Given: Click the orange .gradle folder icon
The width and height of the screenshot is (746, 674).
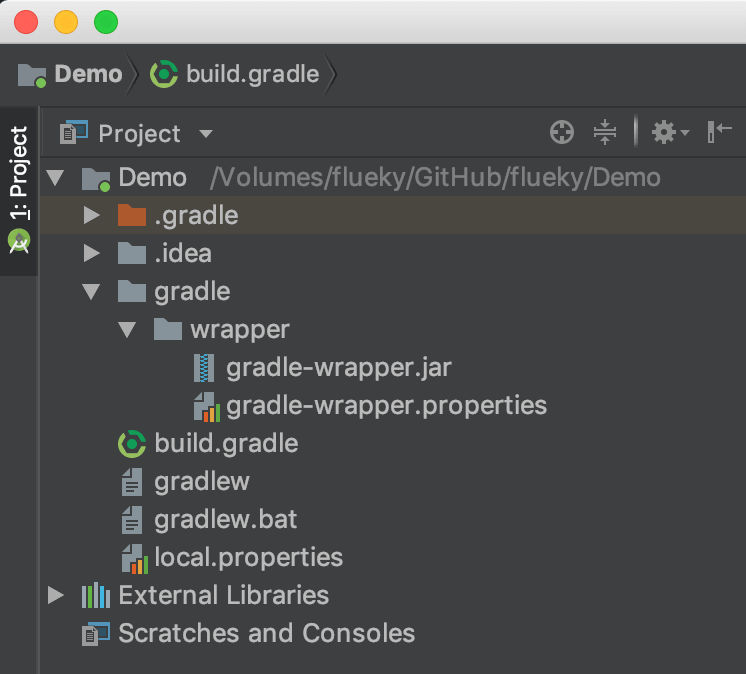Looking at the screenshot, I should pyautogui.click(x=132, y=215).
